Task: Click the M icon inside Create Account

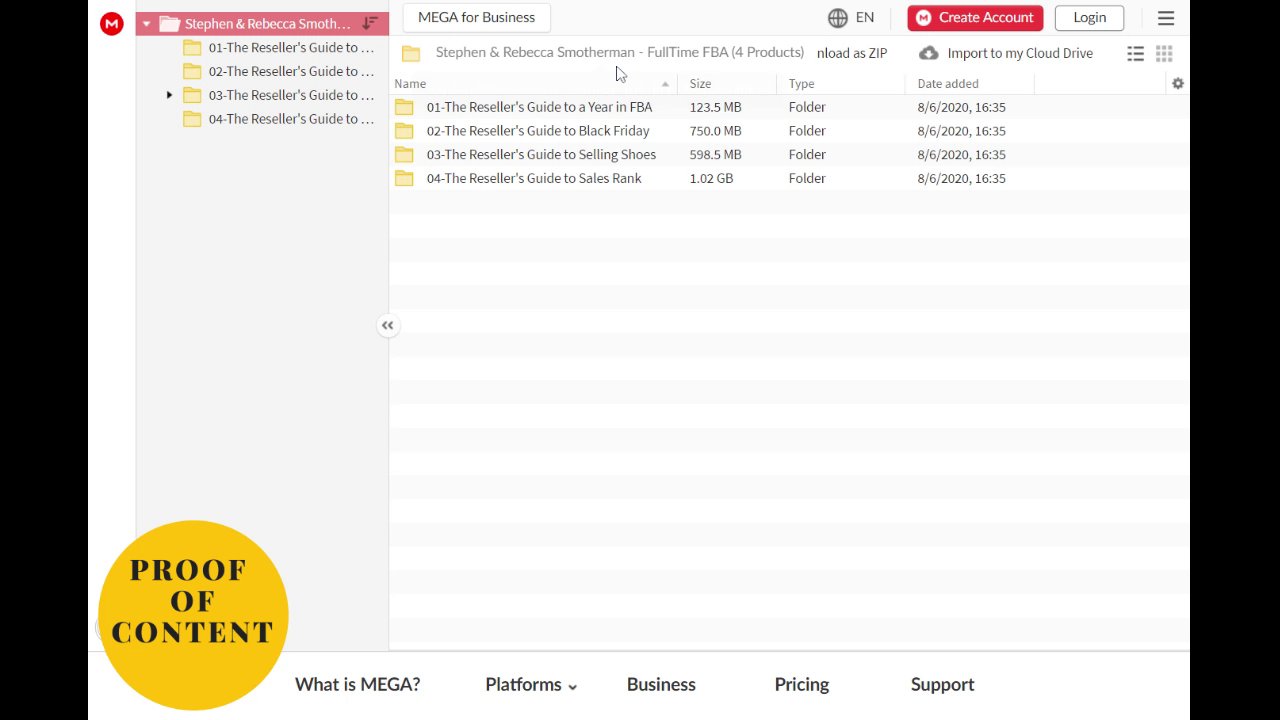Action: 923,18
